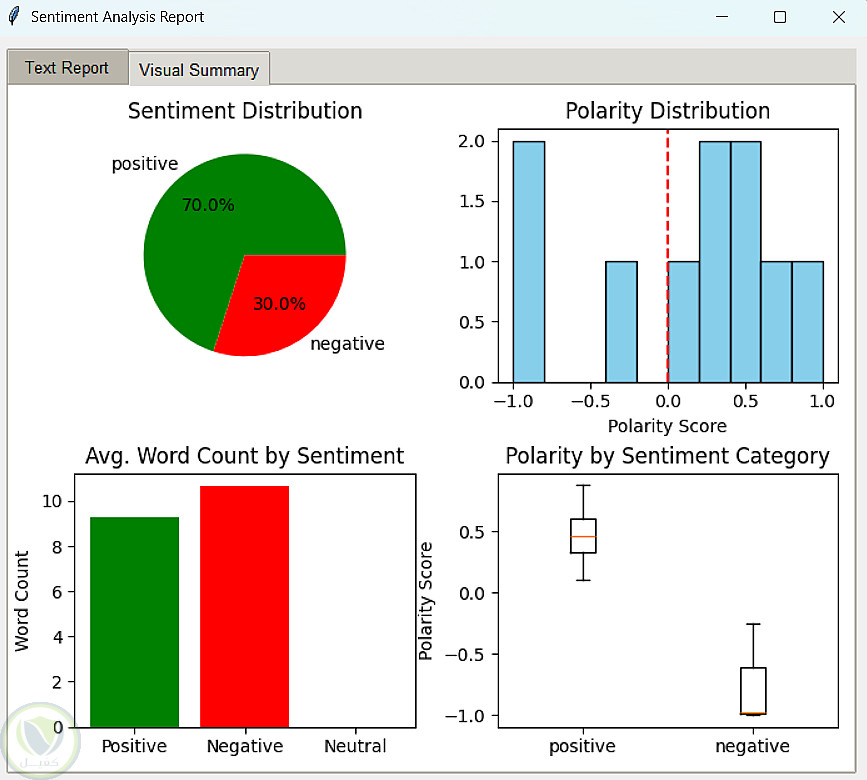Click the histogram bar near -0.4
Screen dimensions: 867x780
coord(621,322)
